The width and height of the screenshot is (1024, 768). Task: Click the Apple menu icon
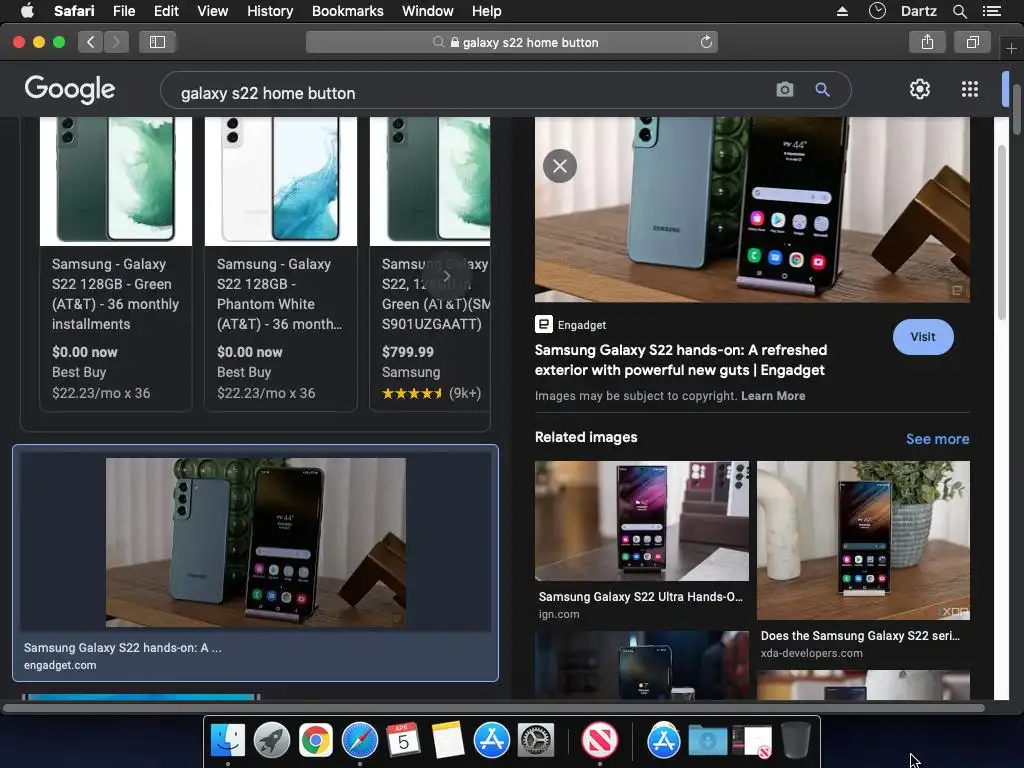pos(27,11)
